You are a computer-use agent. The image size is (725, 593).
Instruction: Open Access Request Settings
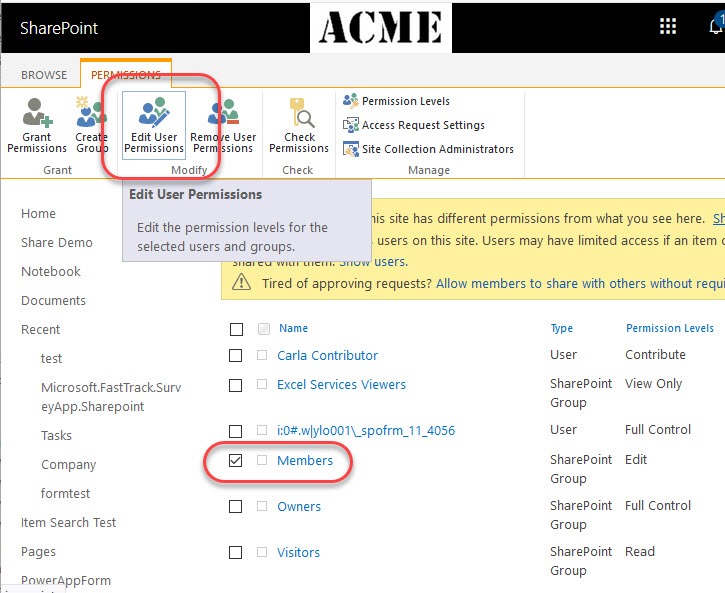click(x=423, y=125)
